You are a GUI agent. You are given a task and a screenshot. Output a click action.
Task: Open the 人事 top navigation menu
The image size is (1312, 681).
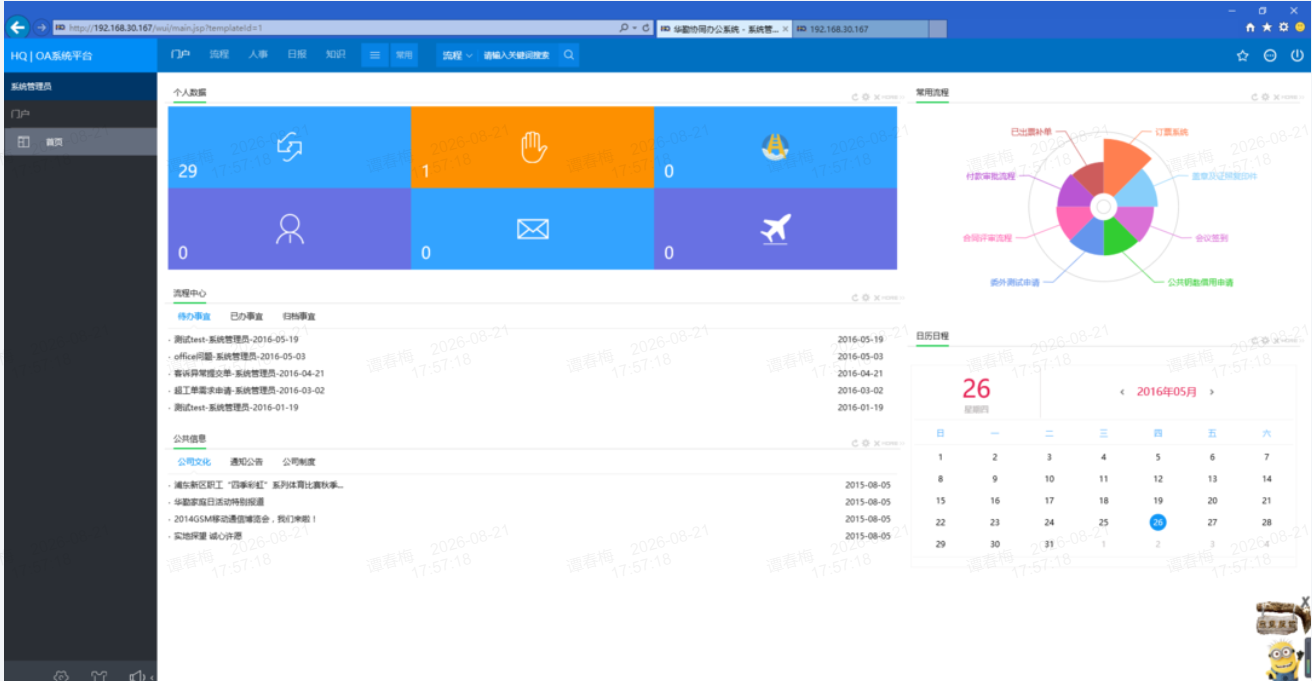258,55
